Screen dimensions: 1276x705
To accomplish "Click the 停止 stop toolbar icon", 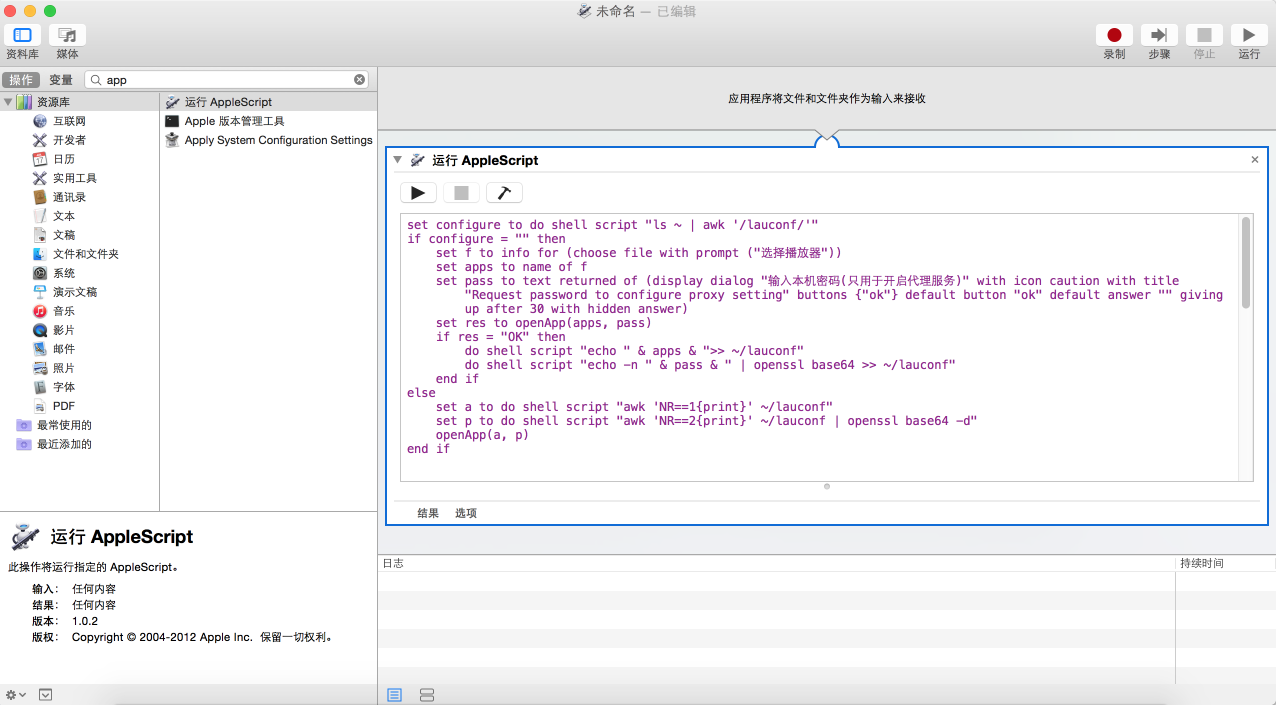I will (x=1204, y=35).
